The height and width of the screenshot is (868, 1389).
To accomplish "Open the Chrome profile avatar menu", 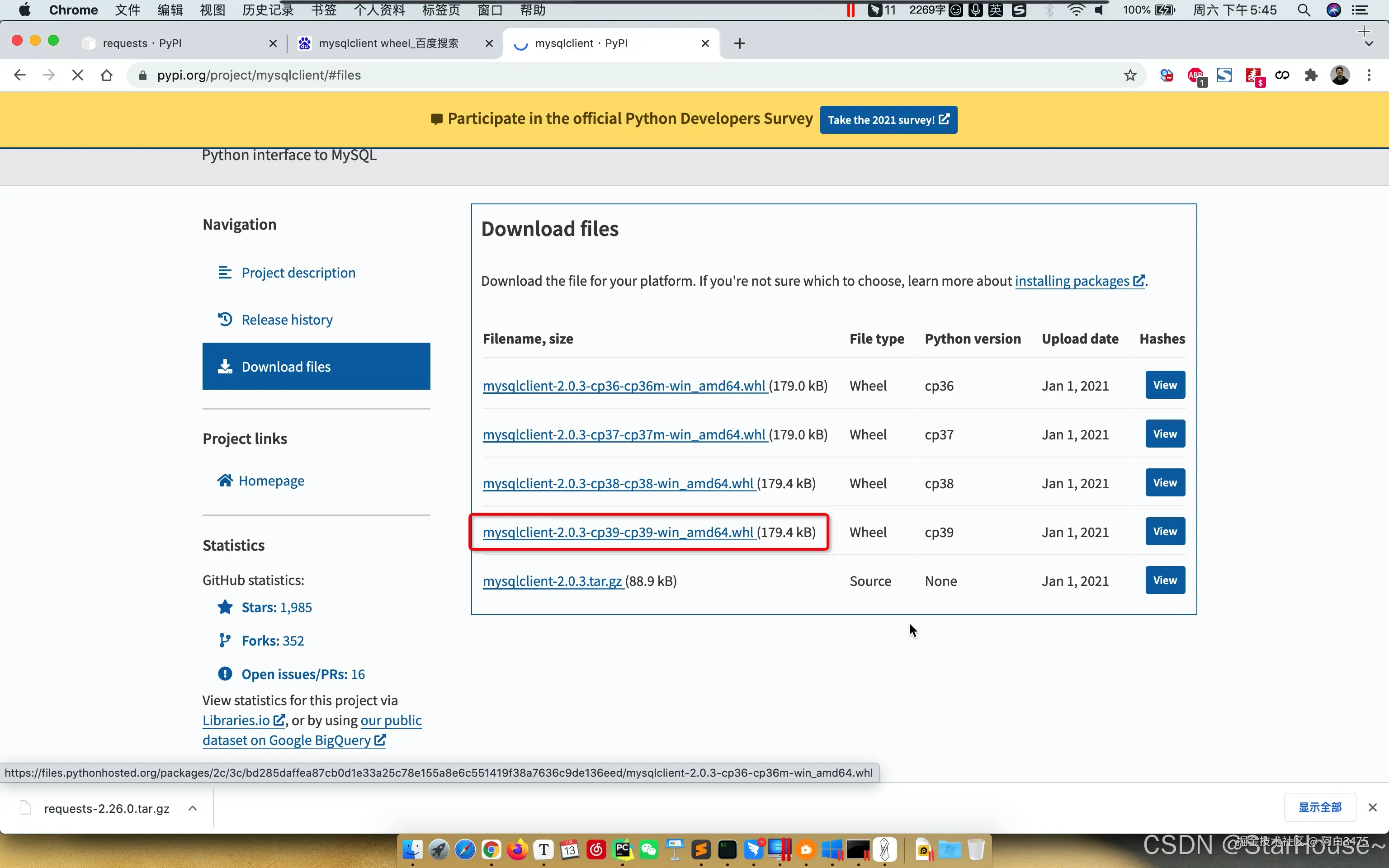I will pyautogui.click(x=1340, y=75).
